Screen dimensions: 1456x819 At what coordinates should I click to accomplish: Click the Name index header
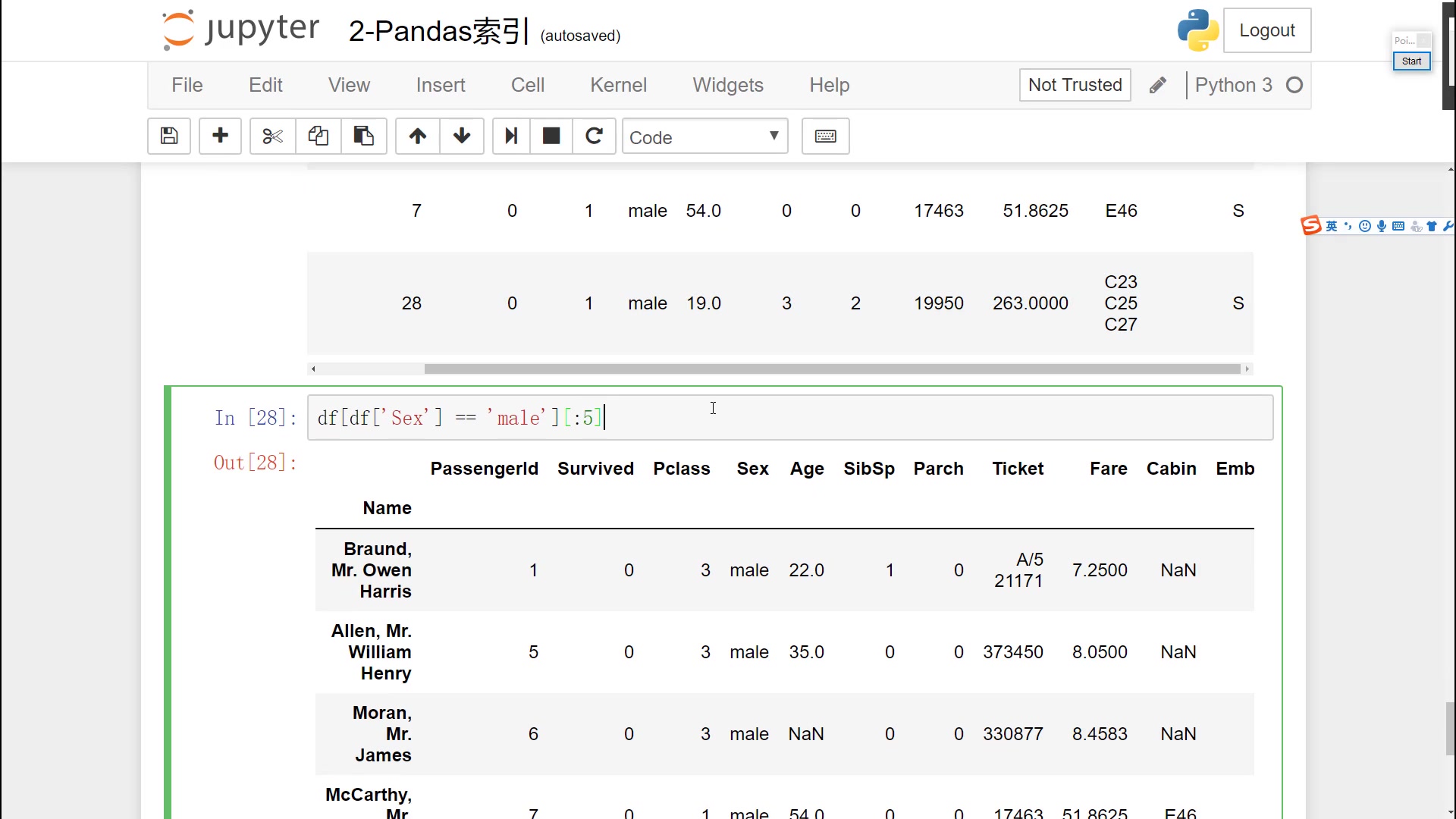[x=387, y=508]
